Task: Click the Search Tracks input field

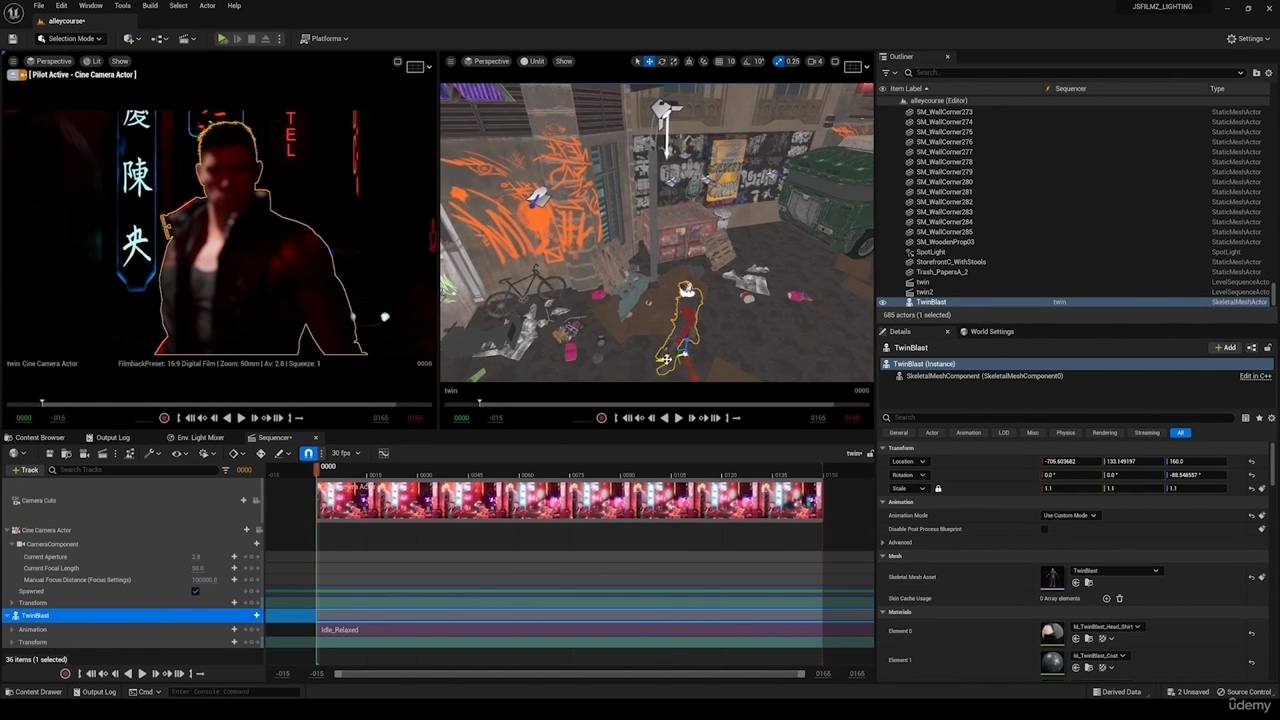Action: (133, 470)
